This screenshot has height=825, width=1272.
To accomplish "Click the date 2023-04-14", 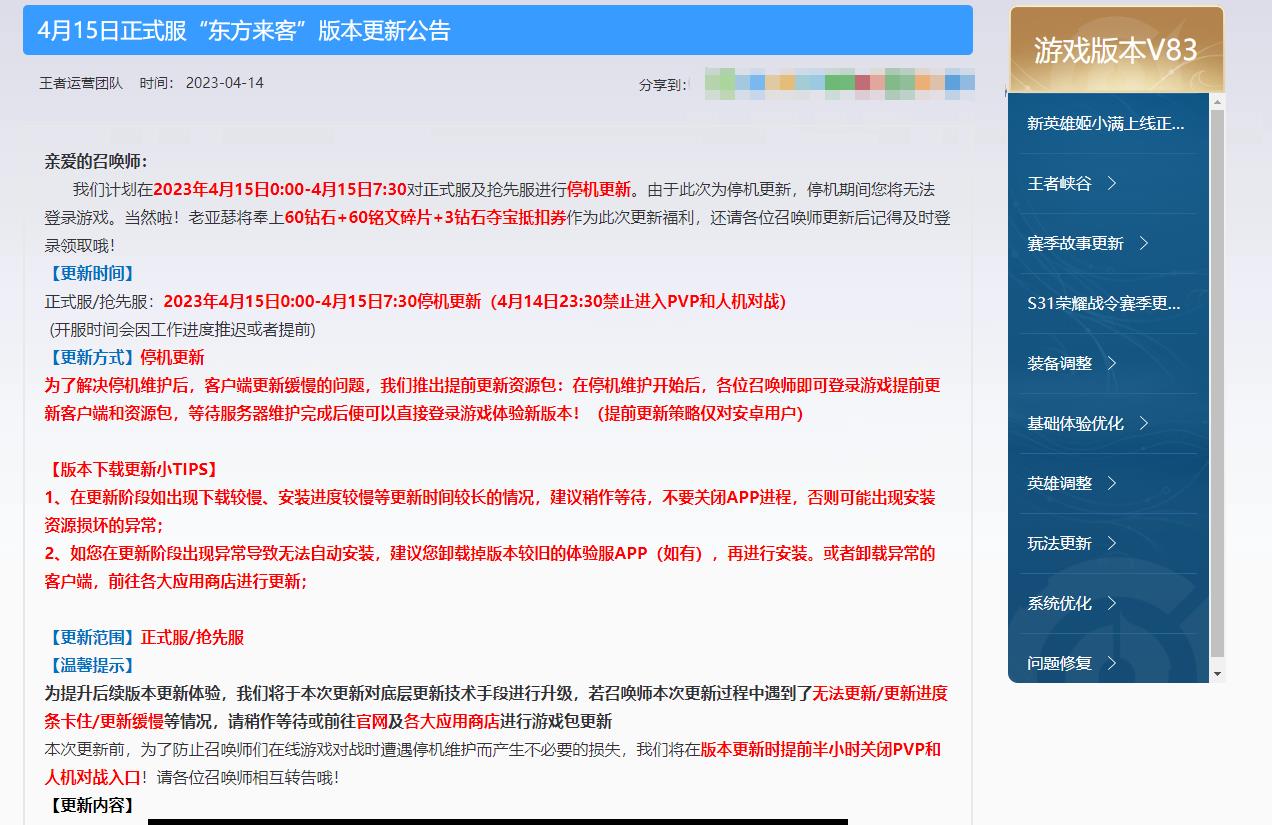I will coord(225,83).
